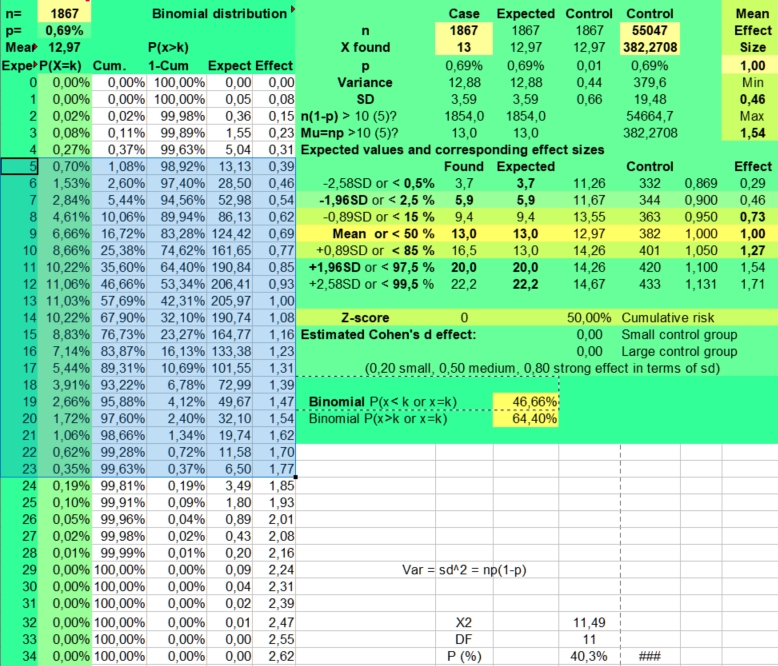Click the 'Variance' row label
The width and height of the screenshot is (778, 666).
coord(365,83)
